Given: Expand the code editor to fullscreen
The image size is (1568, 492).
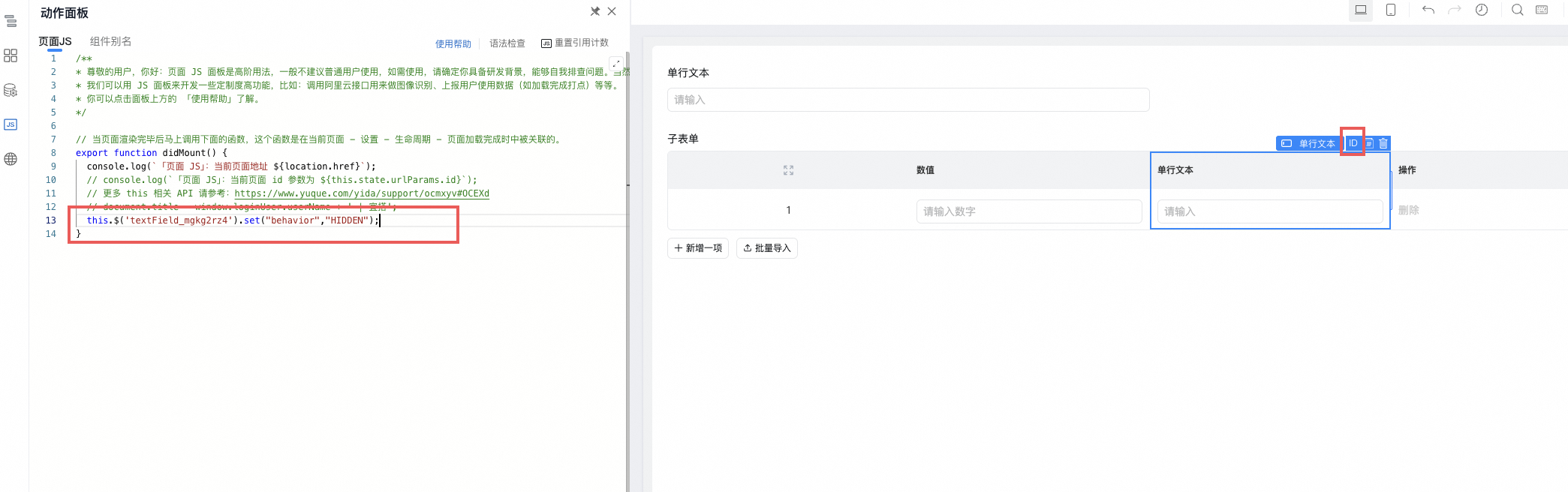Looking at the screenshot, I should point(615,64).
